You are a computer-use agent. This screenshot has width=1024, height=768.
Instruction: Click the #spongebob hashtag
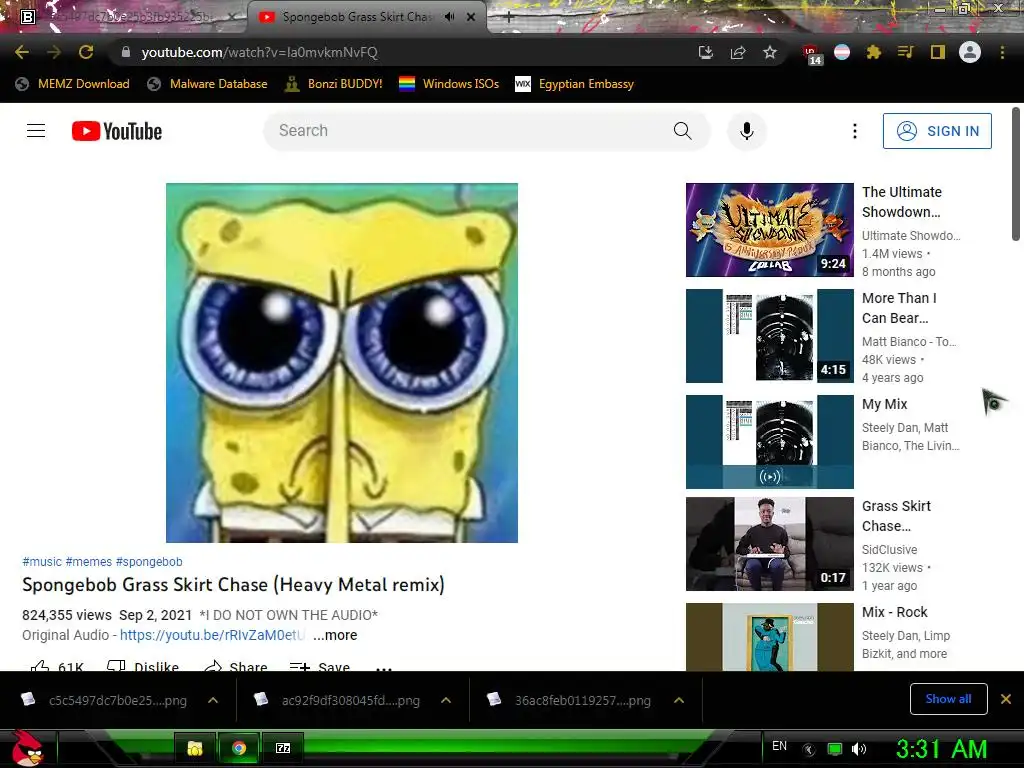(x=149, y=562)
